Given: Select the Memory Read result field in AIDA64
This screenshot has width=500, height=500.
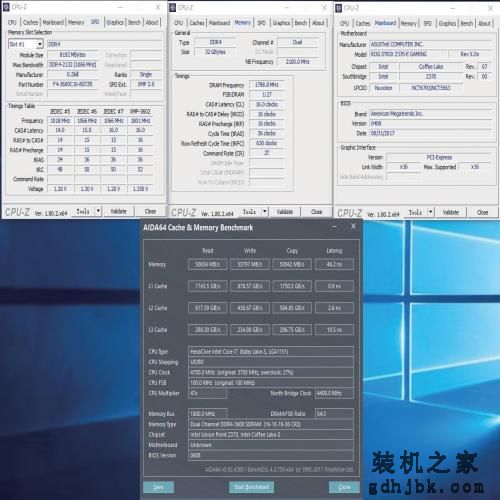Looking at the screenshot, I should coord(208,264).
